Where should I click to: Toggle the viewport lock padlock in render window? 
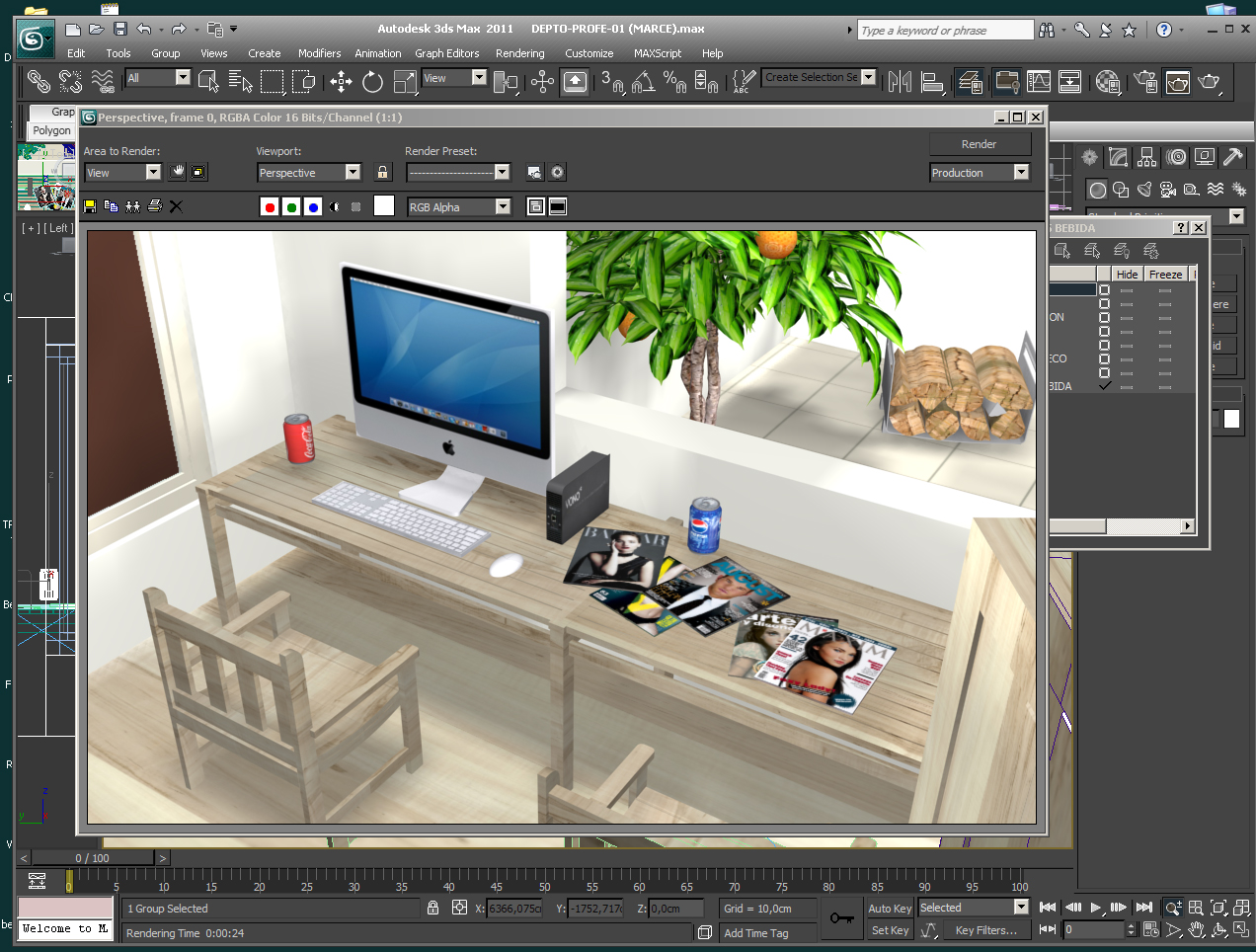(383, 173)
